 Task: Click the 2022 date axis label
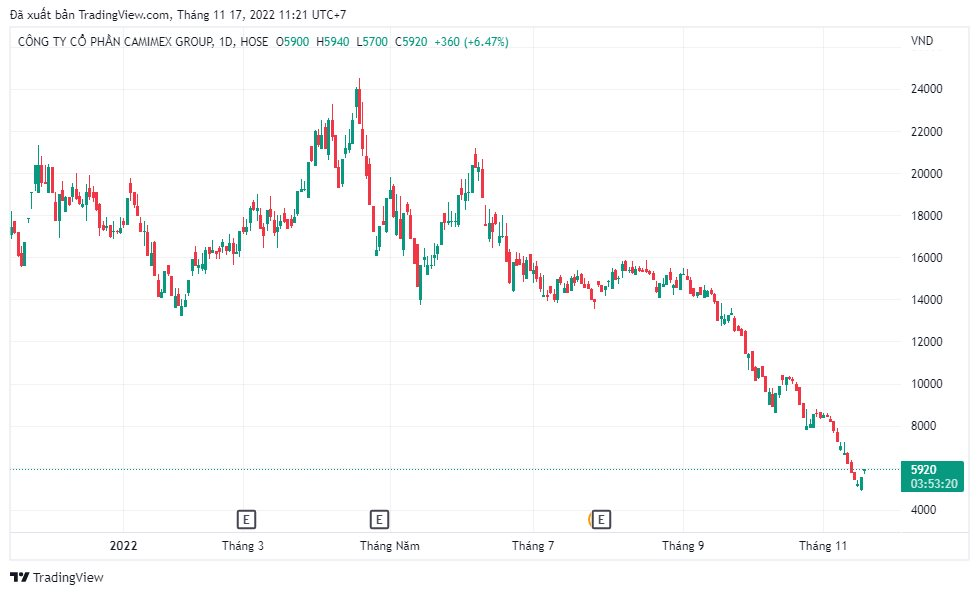coord(123,546)
